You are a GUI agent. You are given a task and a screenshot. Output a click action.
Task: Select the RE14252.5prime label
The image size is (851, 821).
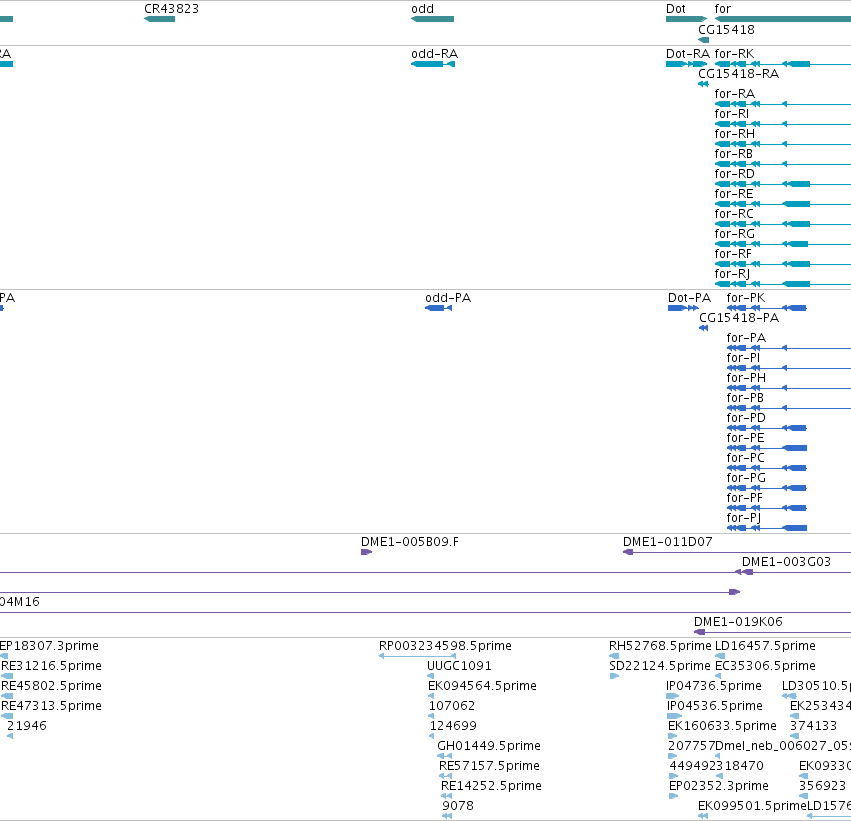tap(491, 786)
